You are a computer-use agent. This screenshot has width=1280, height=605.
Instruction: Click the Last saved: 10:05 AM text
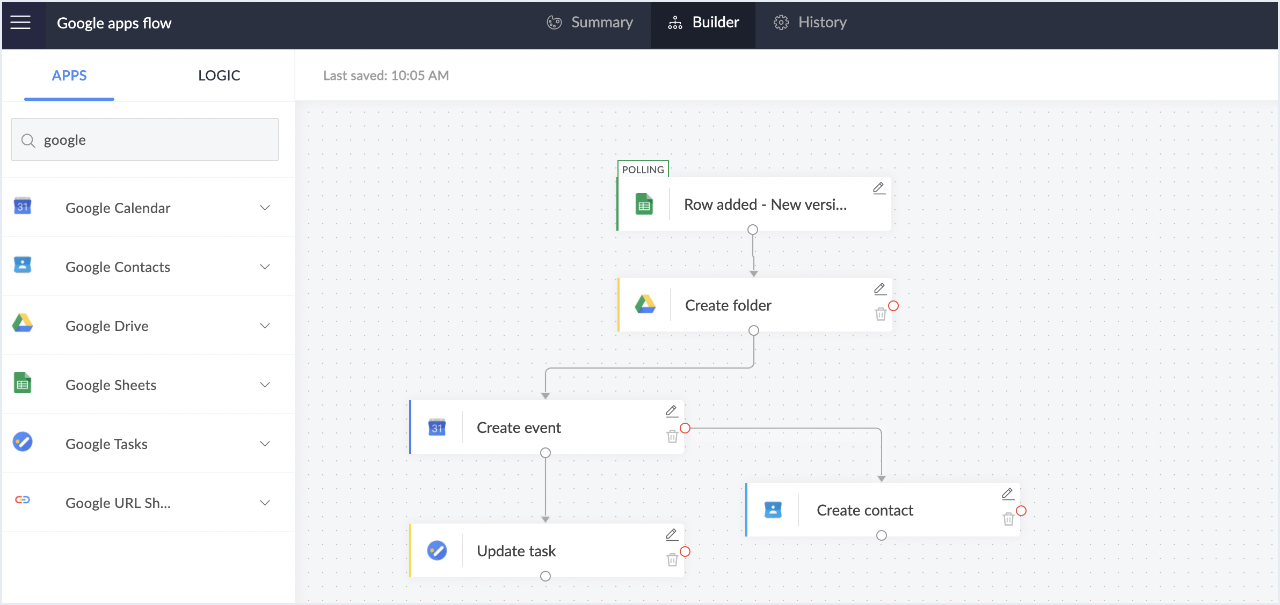386,75
